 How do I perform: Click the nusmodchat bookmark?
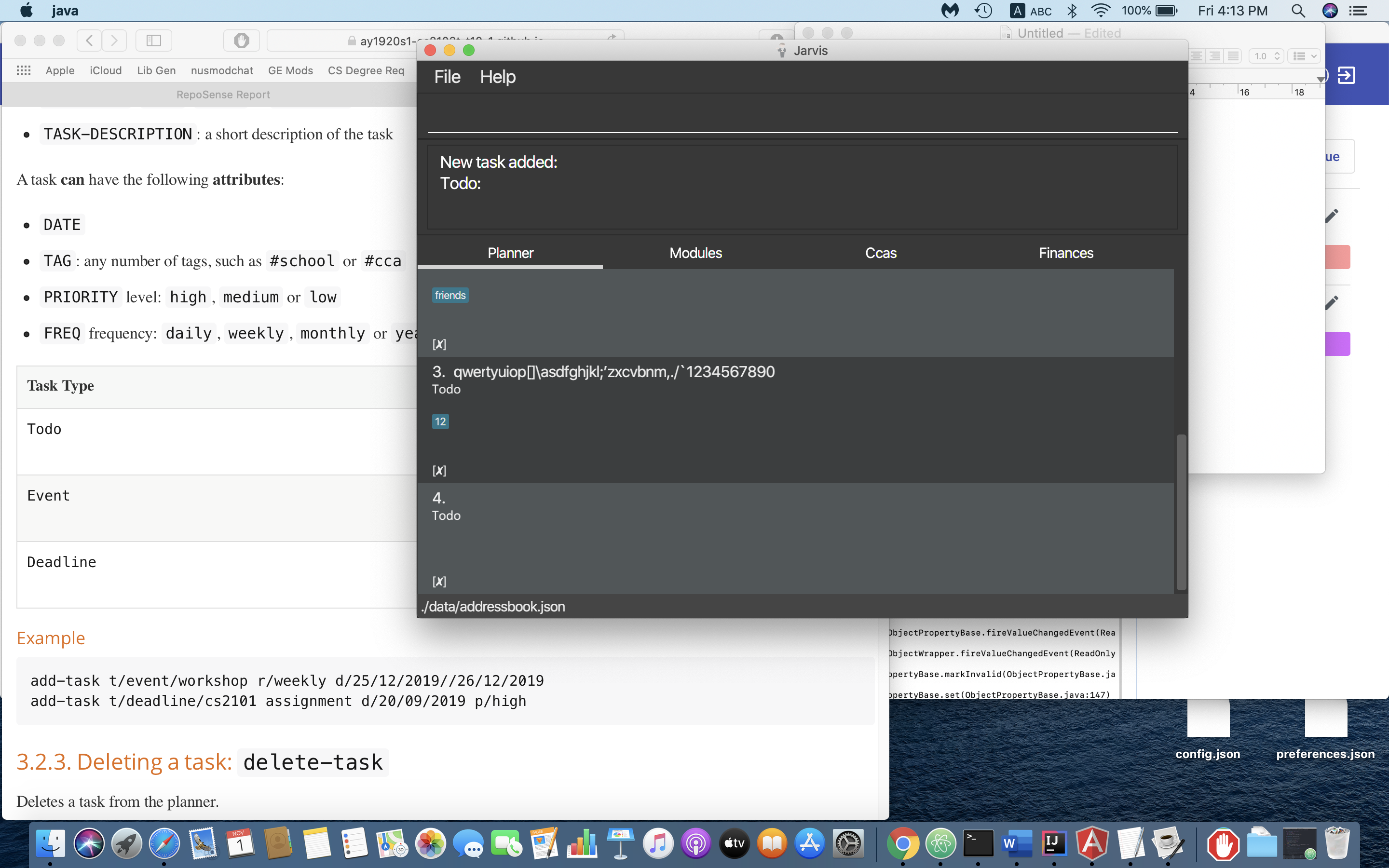[x=221, y=70]
